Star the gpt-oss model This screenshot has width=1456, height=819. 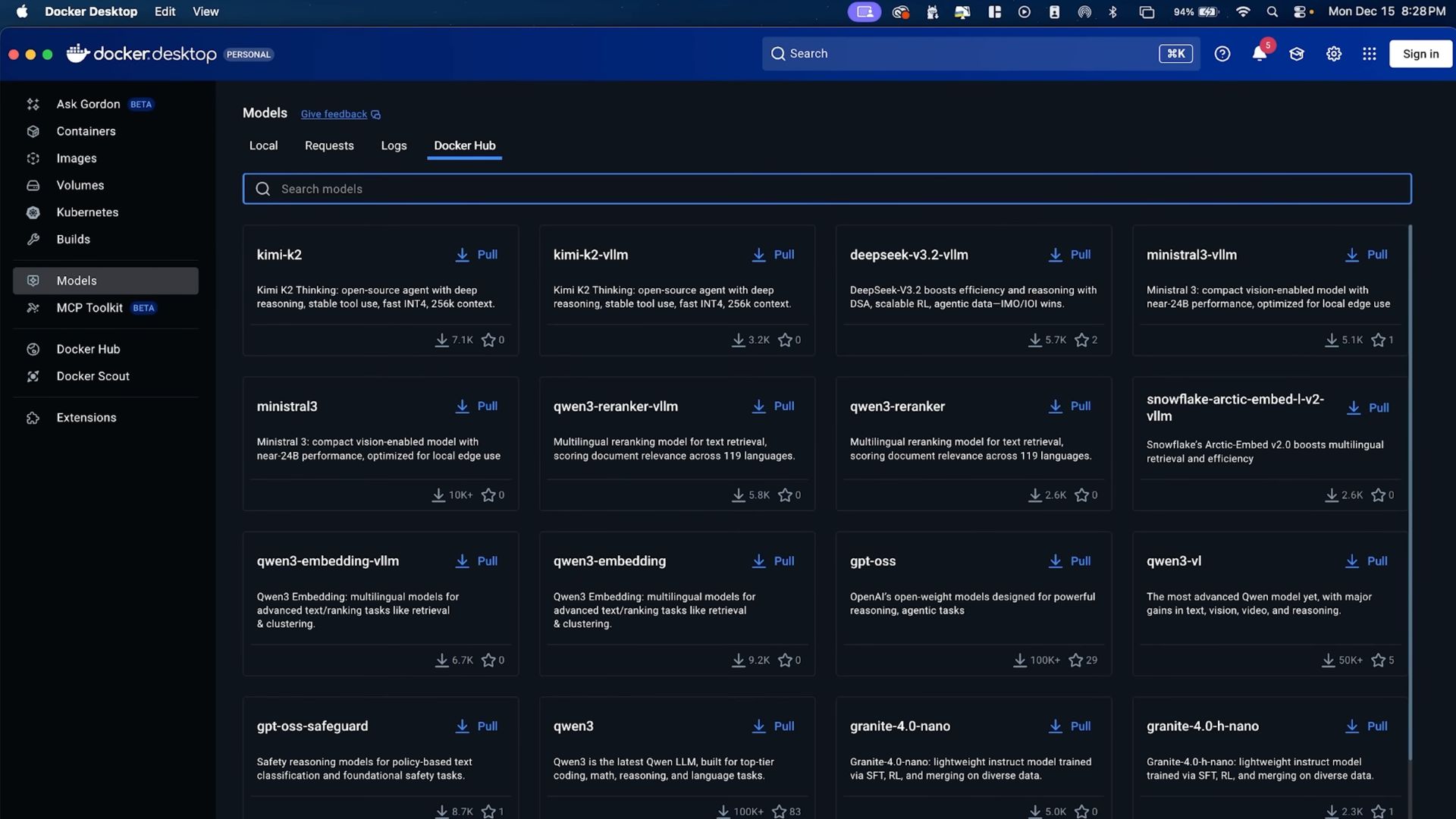click(1075, 661)
